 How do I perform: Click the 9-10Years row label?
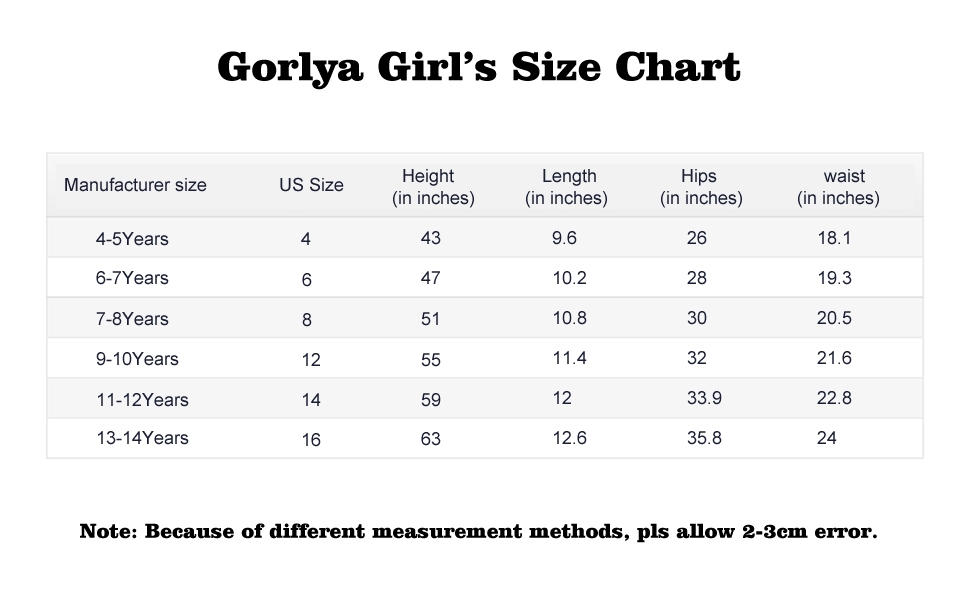click(137, 359)
